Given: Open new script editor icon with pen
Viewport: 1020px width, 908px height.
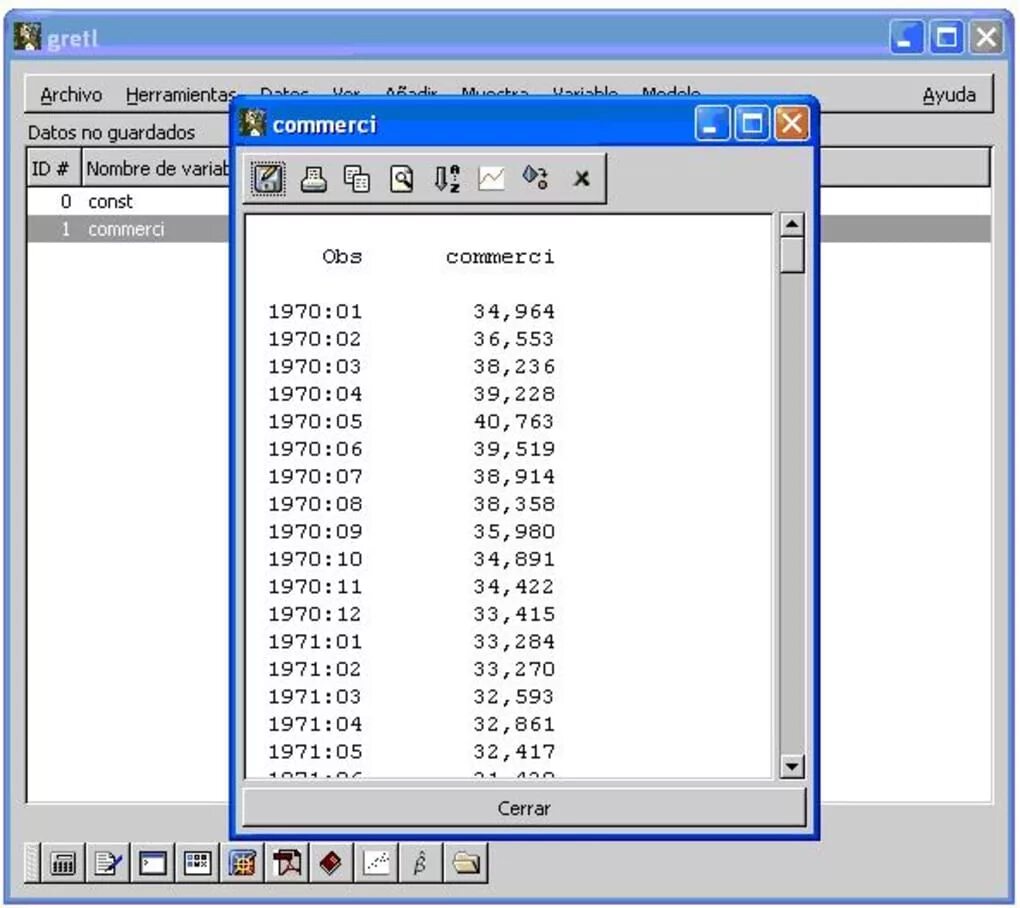Looking at the screenshot, I should pyautogui.click(x=107, y=864).
